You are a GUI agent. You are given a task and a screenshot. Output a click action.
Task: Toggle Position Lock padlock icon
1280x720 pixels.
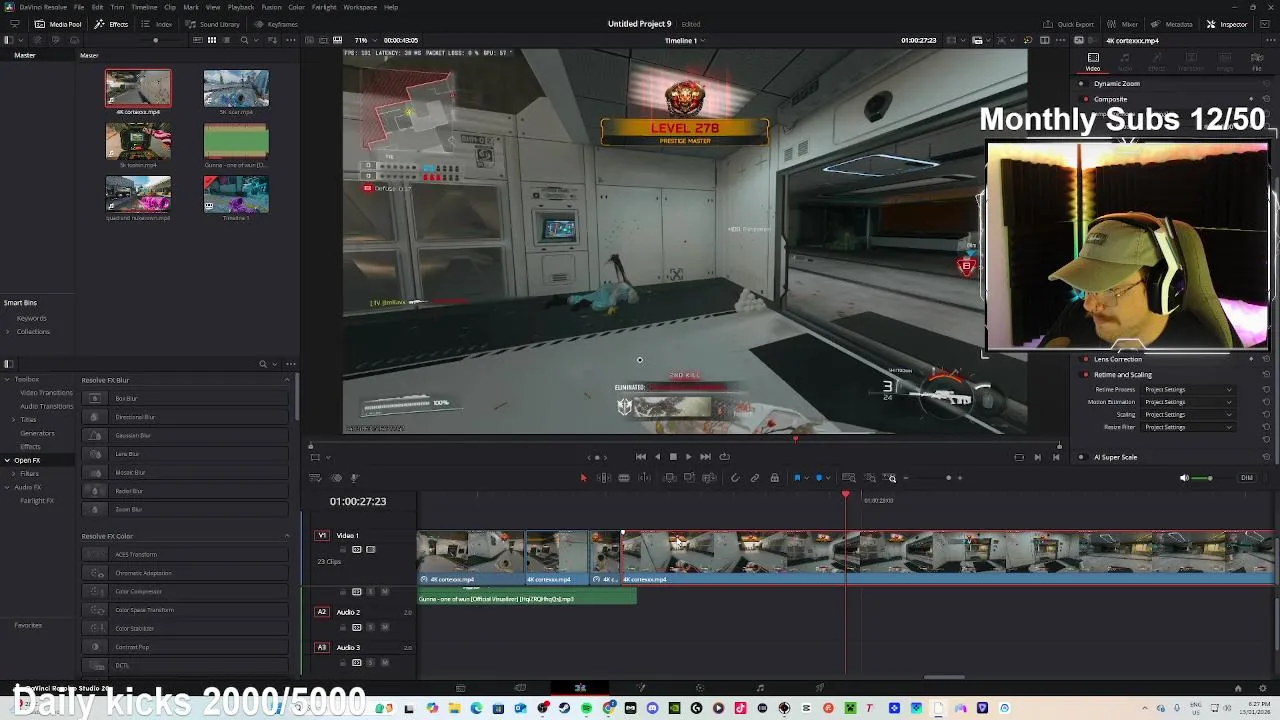(x=774, y=478)
